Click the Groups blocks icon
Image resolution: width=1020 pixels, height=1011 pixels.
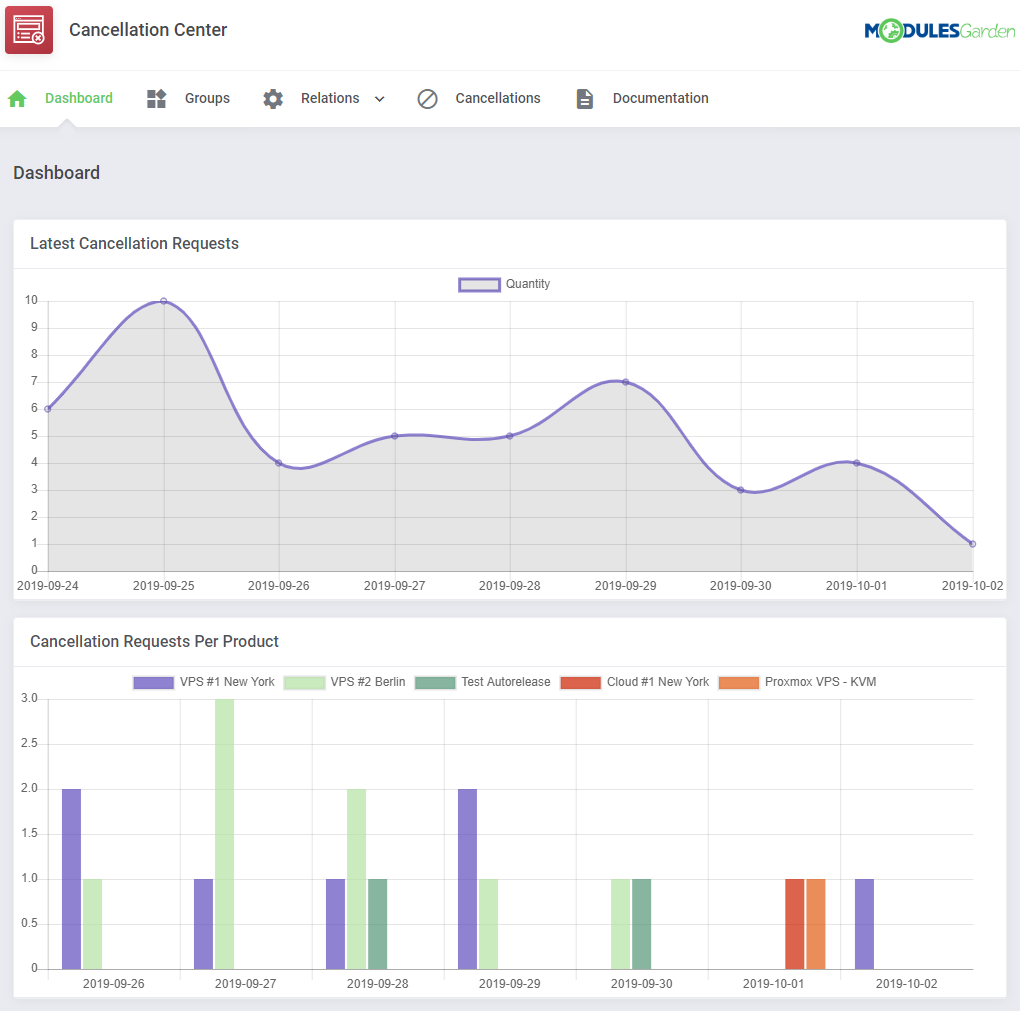pyautogui.click(x=157, y=99)
